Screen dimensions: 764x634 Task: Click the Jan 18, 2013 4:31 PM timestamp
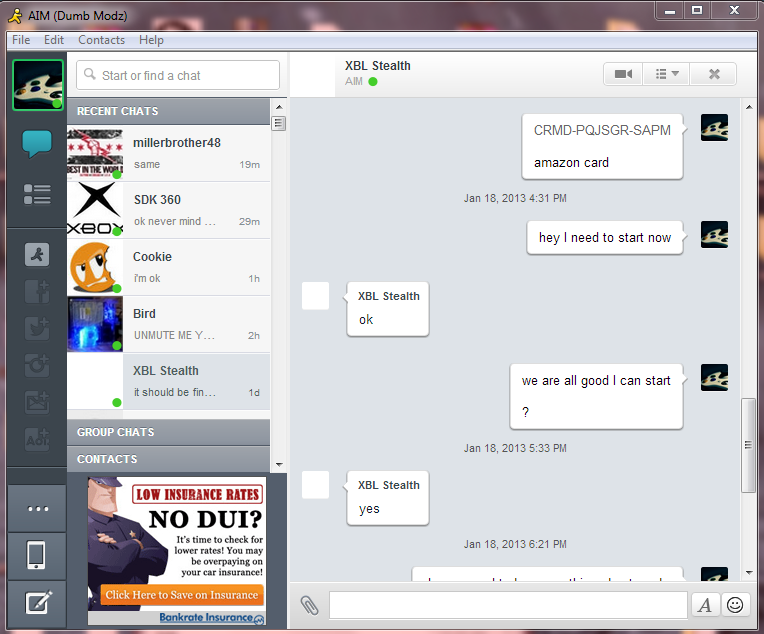pyautogui.click(x=515, y=198)
